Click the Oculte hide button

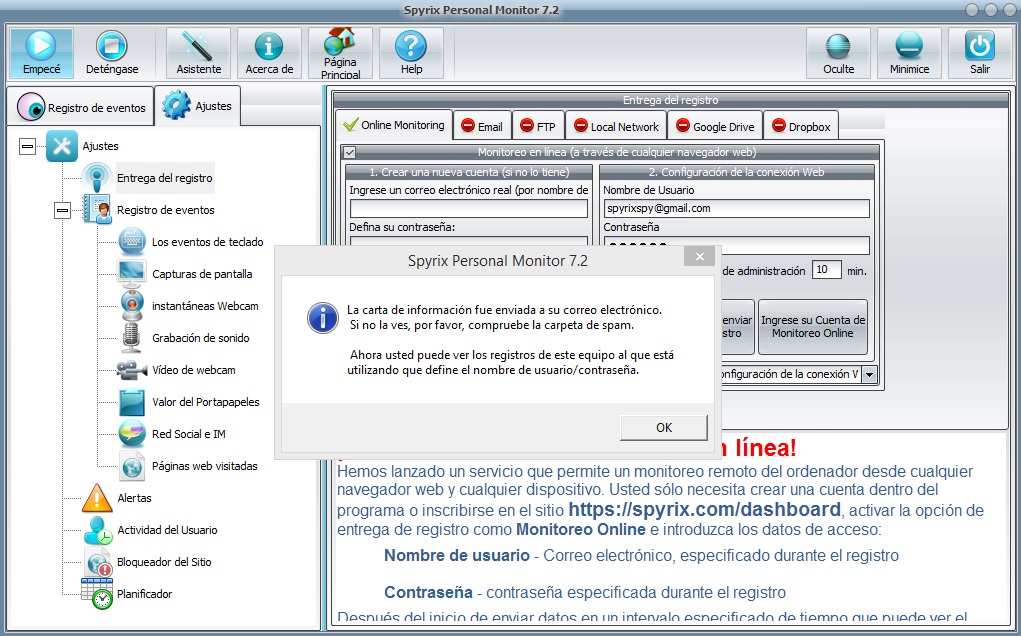838,53
